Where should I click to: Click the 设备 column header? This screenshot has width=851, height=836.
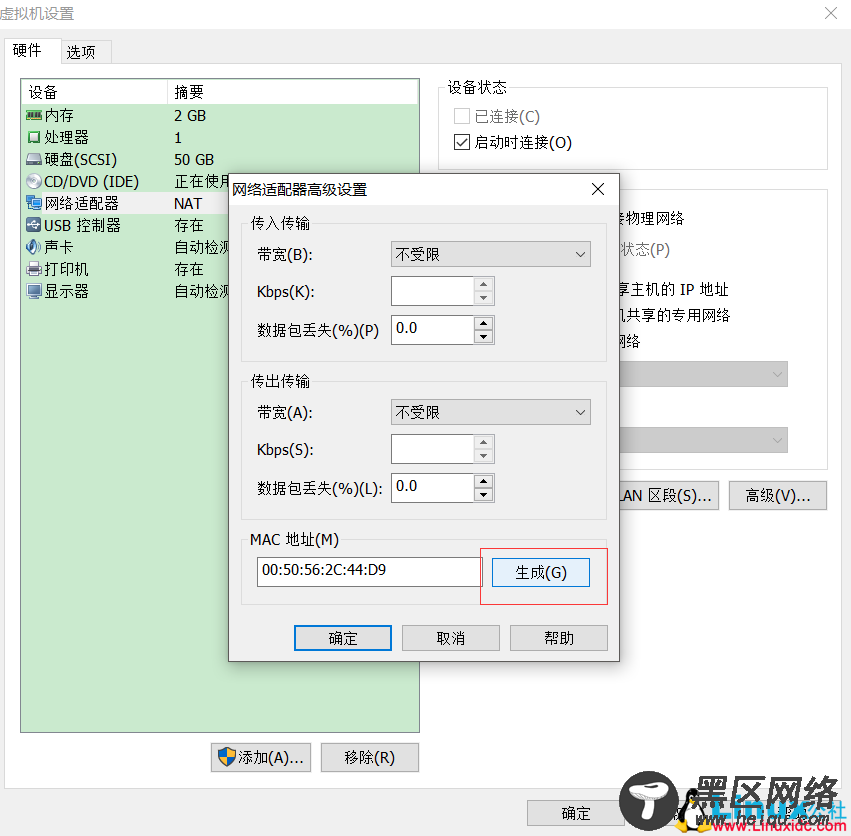pos(94,92)
